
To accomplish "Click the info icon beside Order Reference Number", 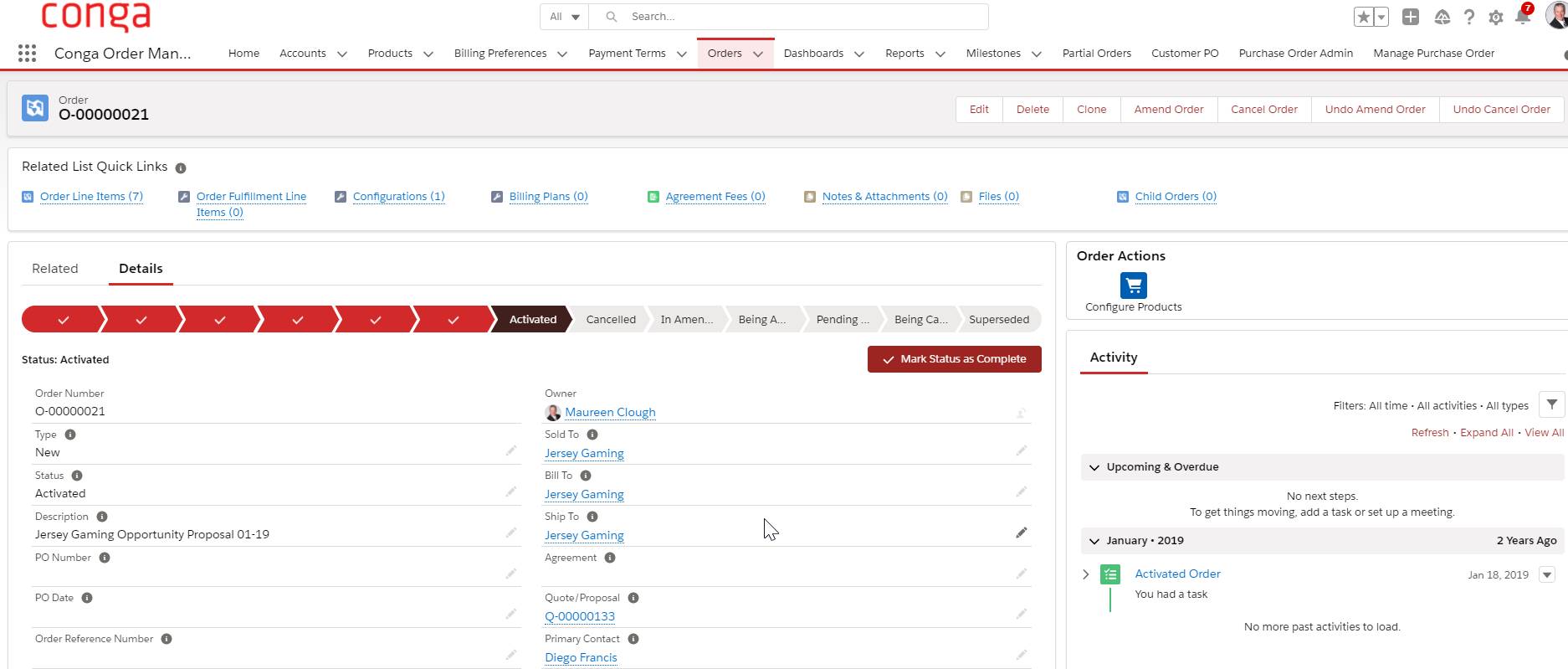I will point(167,639).
